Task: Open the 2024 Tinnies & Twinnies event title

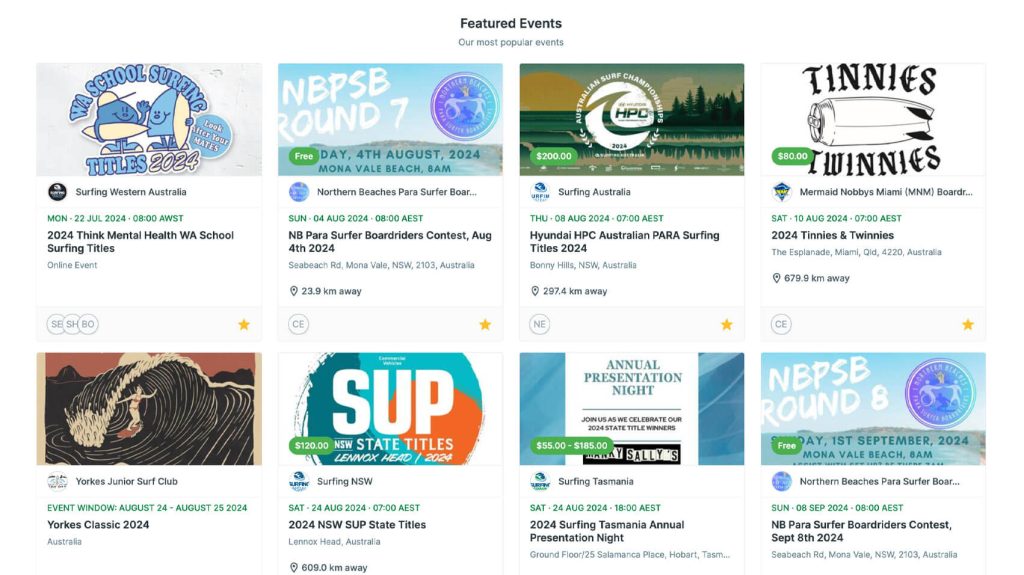Action: pos(833,235)
